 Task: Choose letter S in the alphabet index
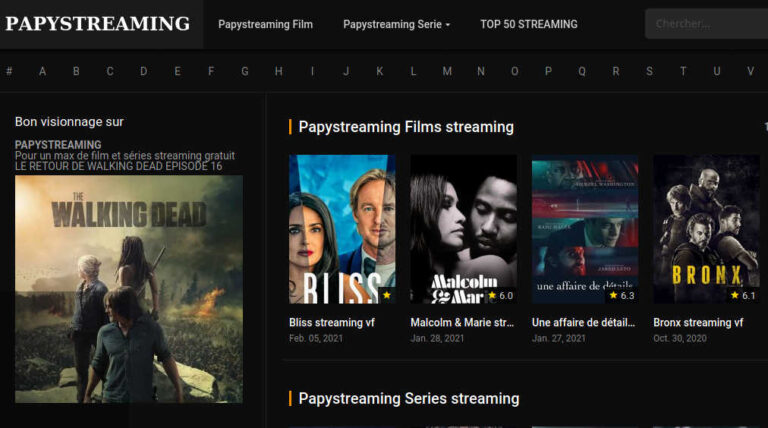[649, 71]
